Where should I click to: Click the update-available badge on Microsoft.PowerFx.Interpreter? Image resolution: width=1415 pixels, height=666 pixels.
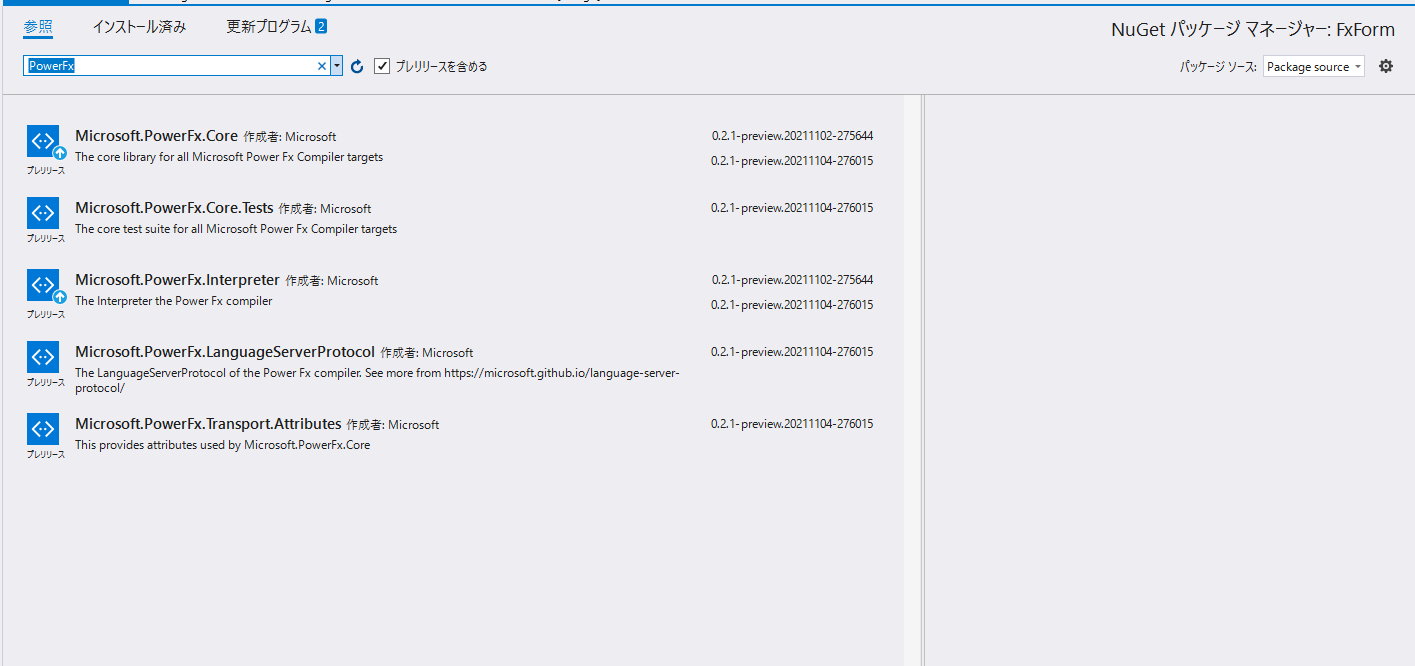(x=60, y=297)
